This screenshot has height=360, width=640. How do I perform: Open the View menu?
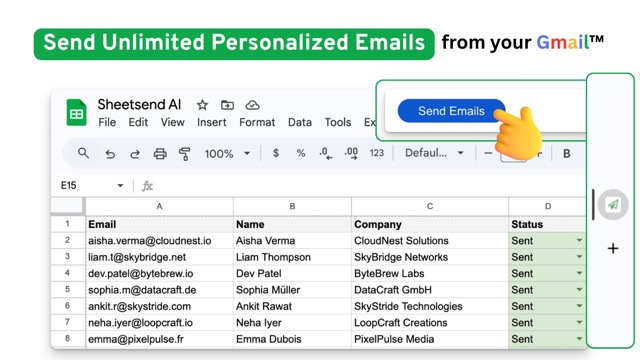(x=172, y=122)
